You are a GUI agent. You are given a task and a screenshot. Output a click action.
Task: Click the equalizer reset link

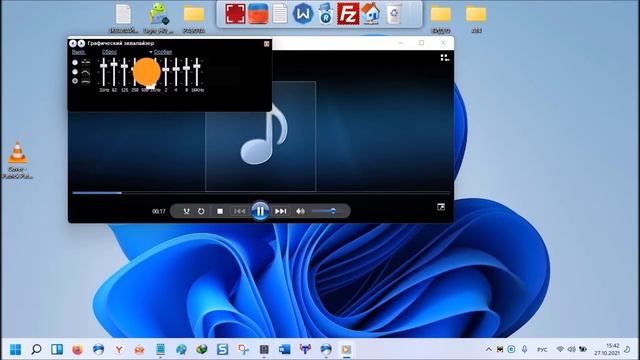point(109,52)
